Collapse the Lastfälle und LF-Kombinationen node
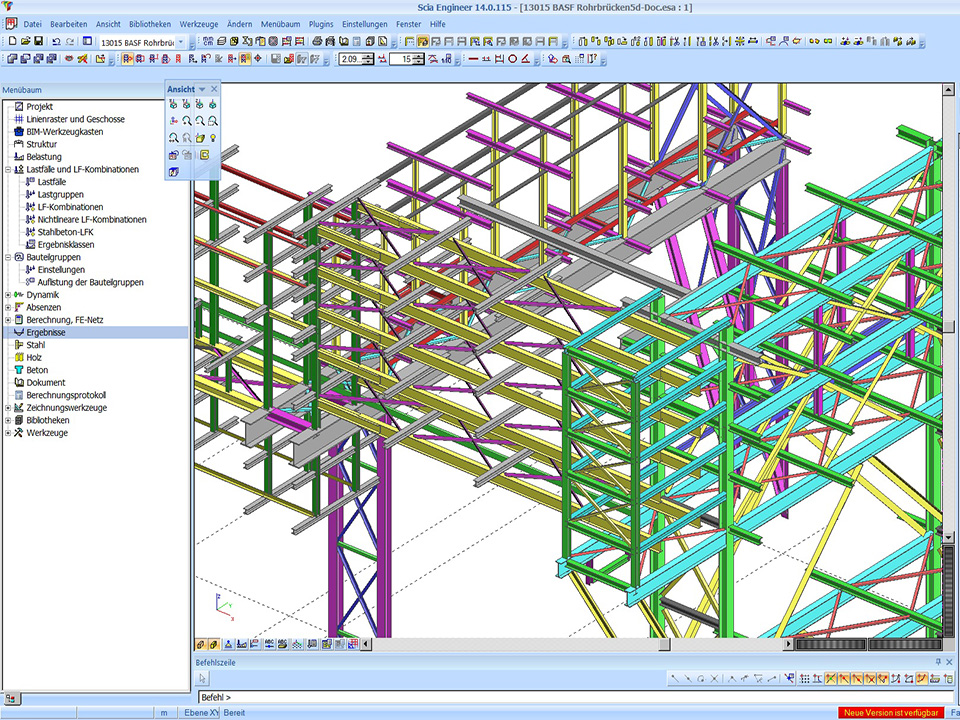960x720 pixels. point(8,170)
